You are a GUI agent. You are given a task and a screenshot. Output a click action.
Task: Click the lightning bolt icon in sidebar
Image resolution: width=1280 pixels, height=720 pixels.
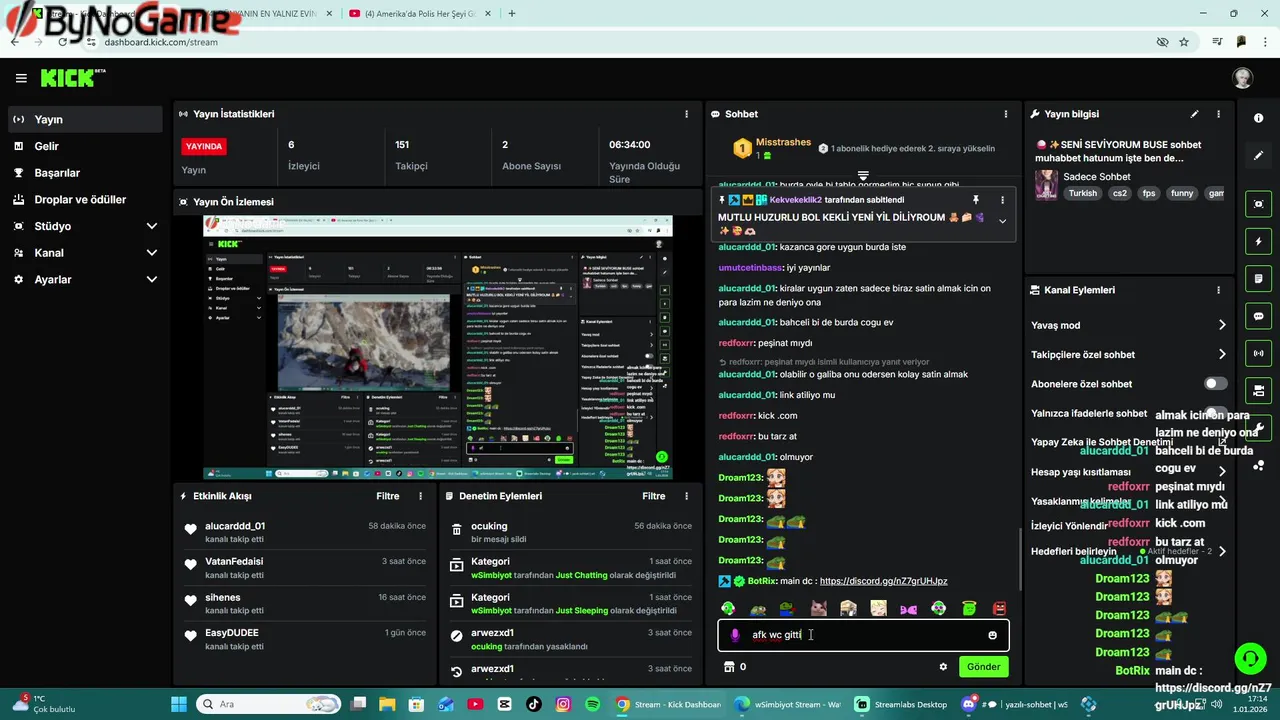[x=1258, y=241]
